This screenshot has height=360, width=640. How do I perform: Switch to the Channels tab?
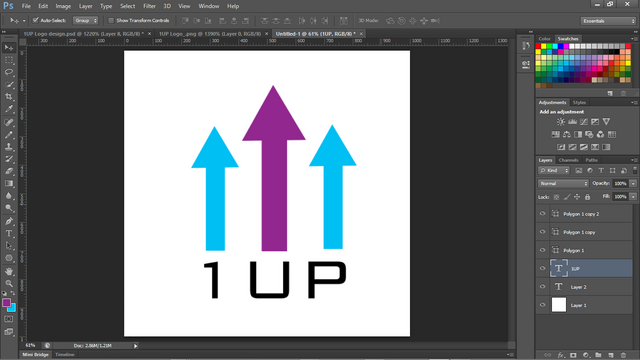coord(568,160)
